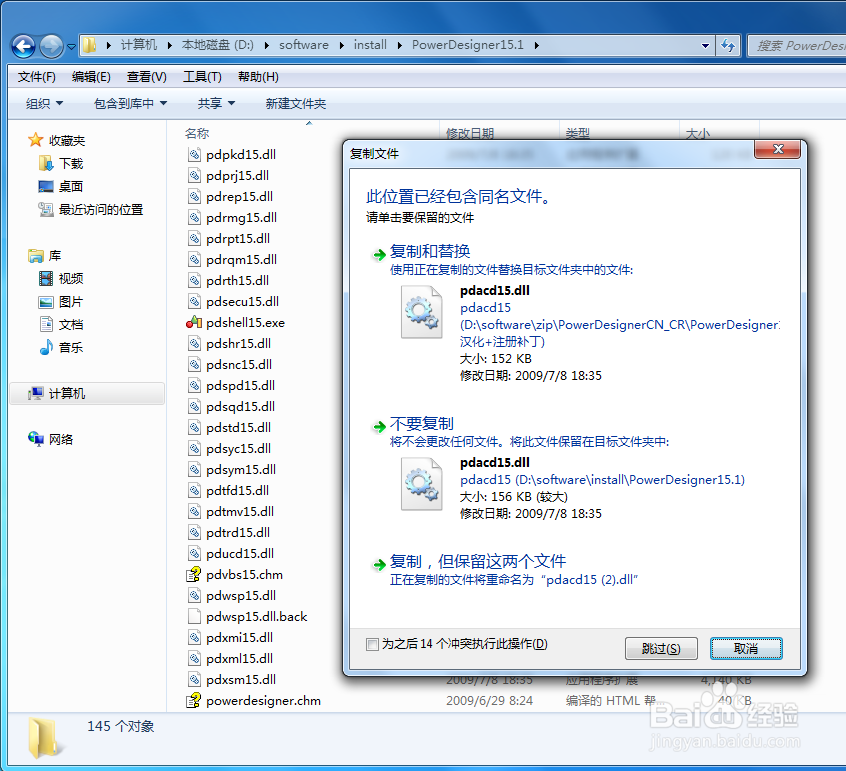Check 为之后 14 个冲突执行此操作 checkbox
The height and width of the screenshot is (771, 846).
pos(372,644)
